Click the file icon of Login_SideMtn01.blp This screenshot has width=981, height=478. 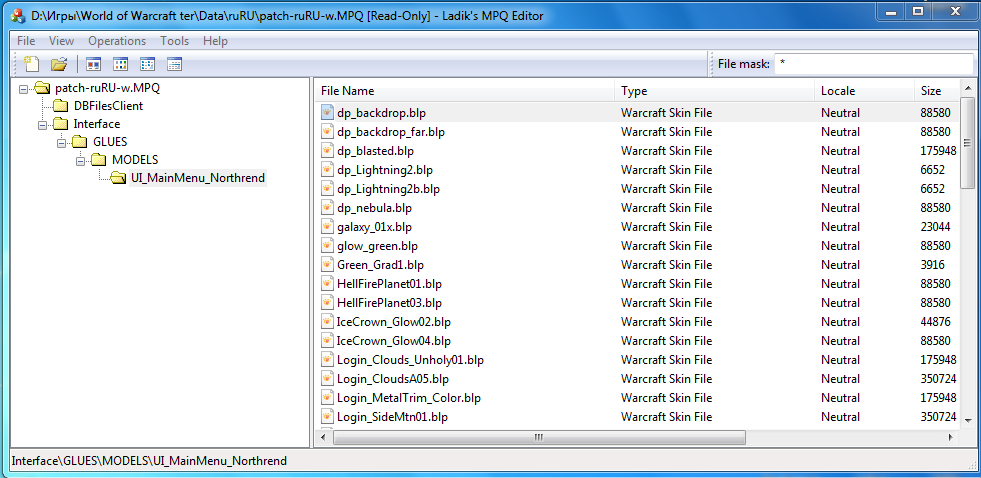coord(327,417)
